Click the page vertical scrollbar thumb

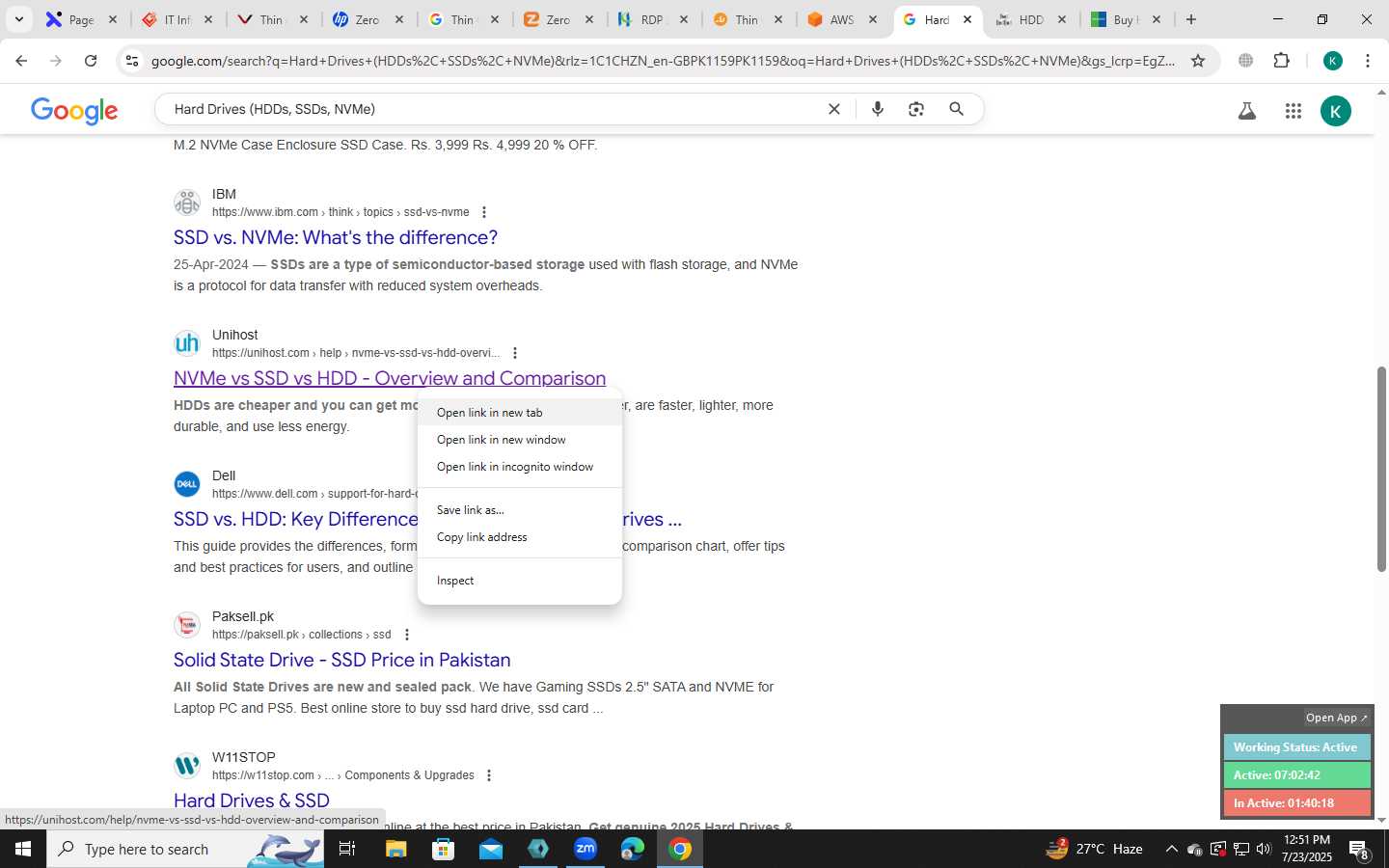[1381, 470]
